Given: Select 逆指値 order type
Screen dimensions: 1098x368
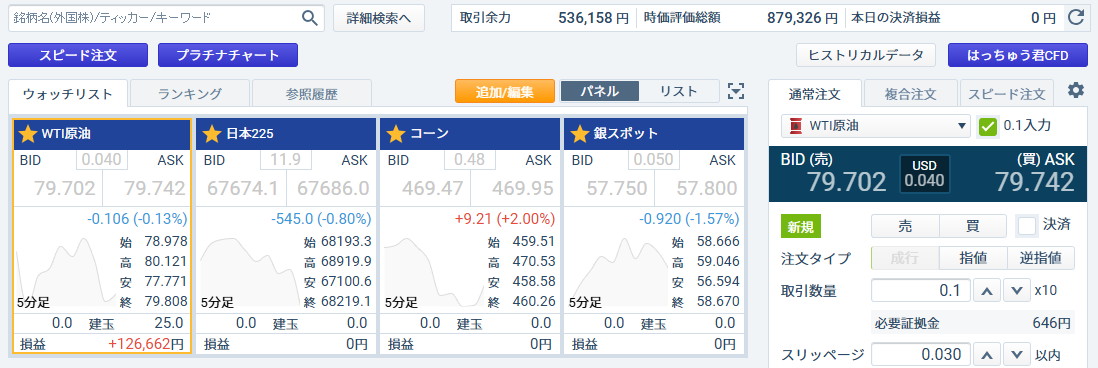Looking at the screenshot, I should click(1041, 258).
